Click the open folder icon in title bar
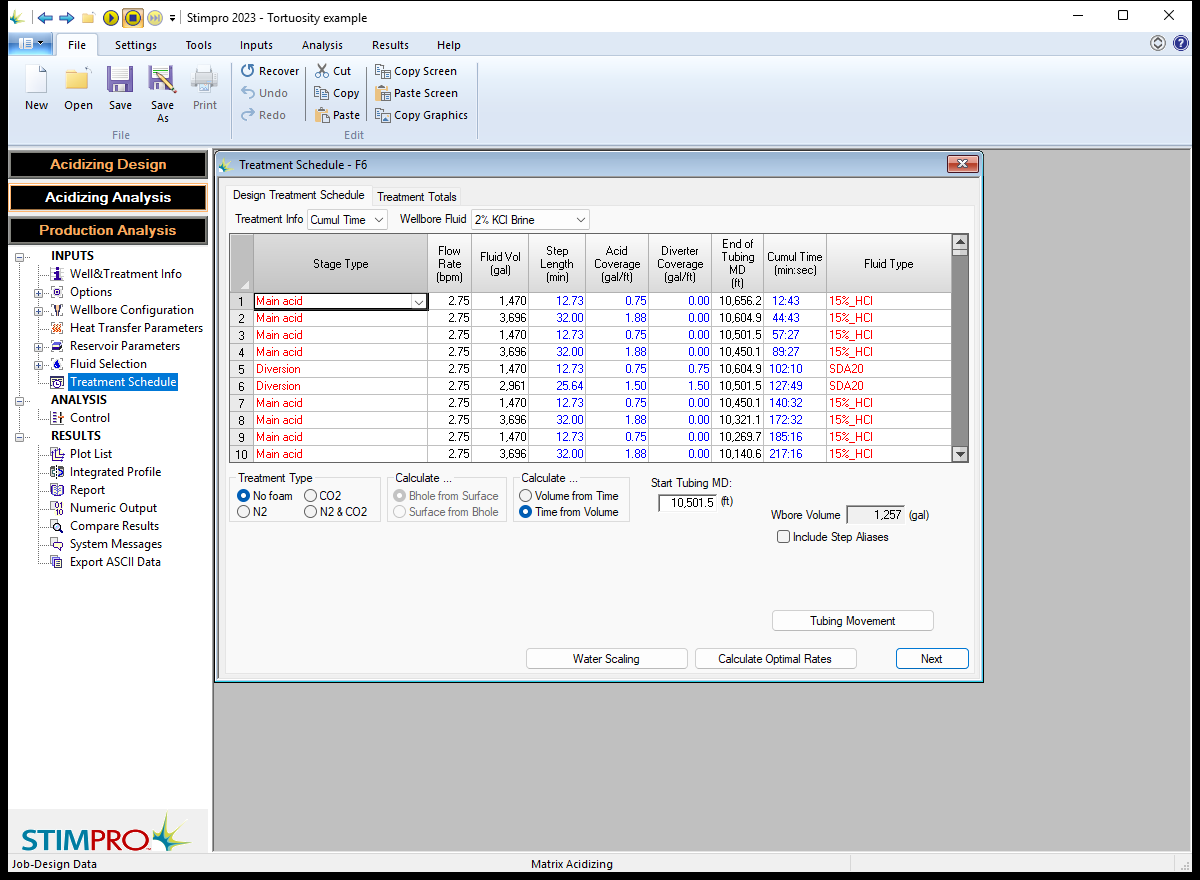The image size is (1200, 880). (88, 18)
